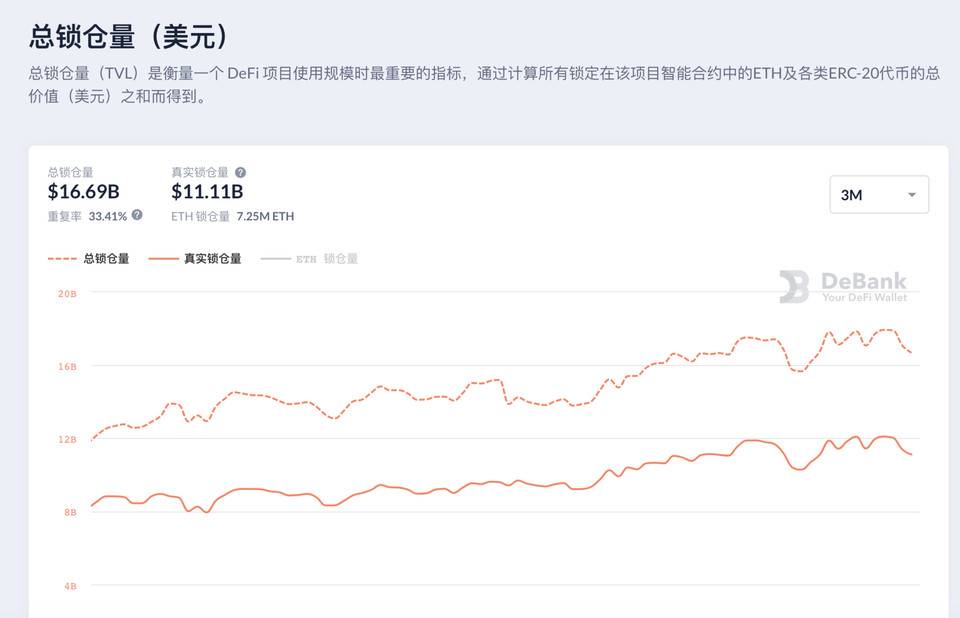Click the dropdown arrow on the 3M selector

[x=911, y=194]
